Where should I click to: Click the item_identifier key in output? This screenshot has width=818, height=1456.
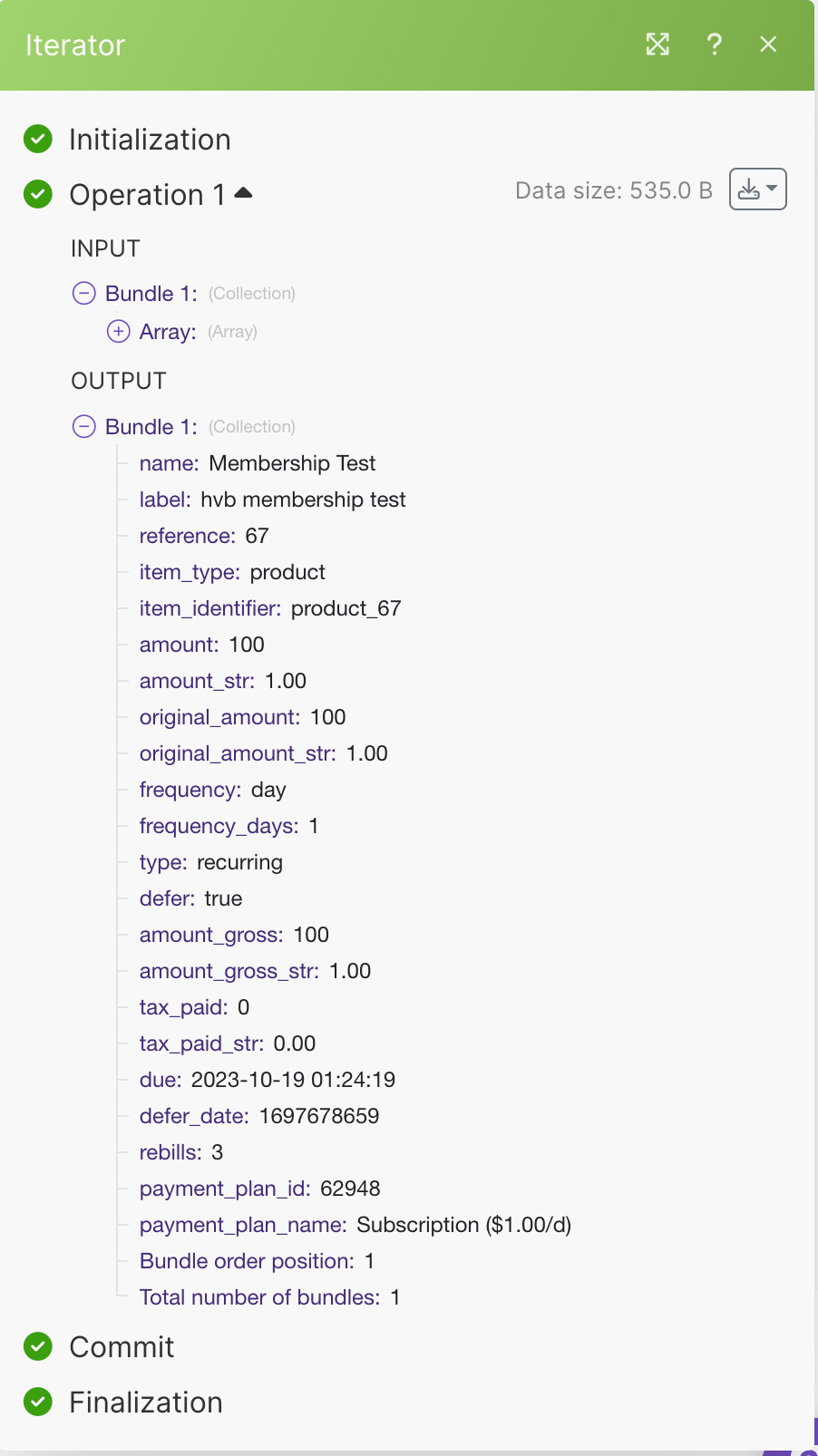coord(210,608)
